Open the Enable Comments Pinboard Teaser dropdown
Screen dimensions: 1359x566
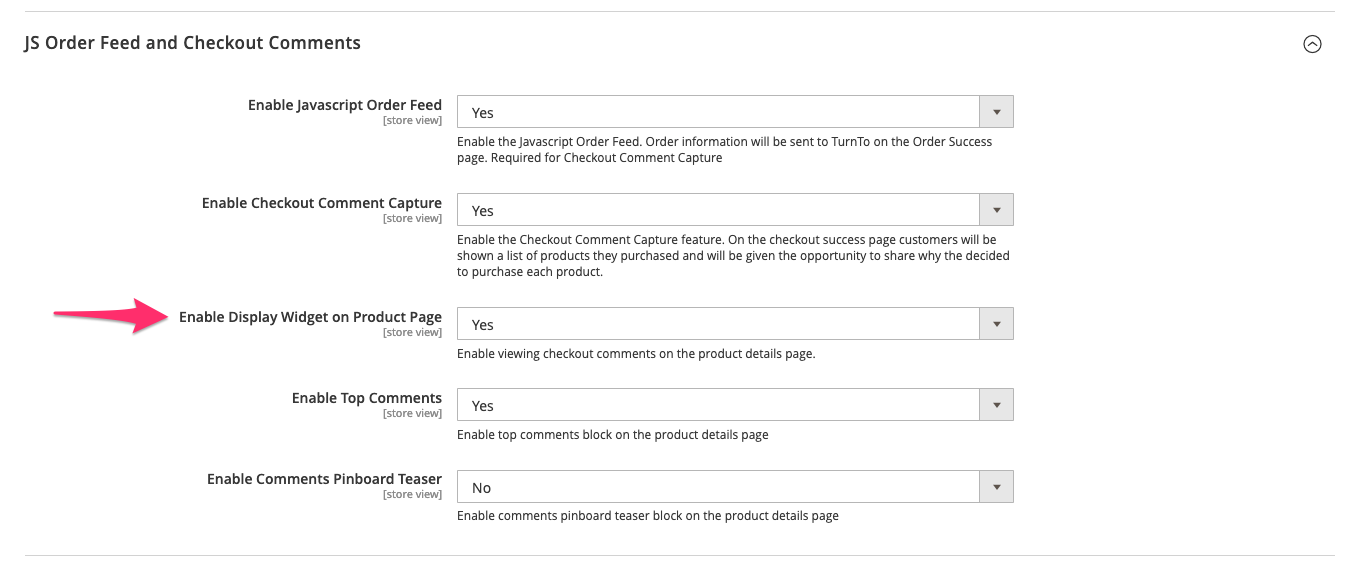click(x=717, y=487)
